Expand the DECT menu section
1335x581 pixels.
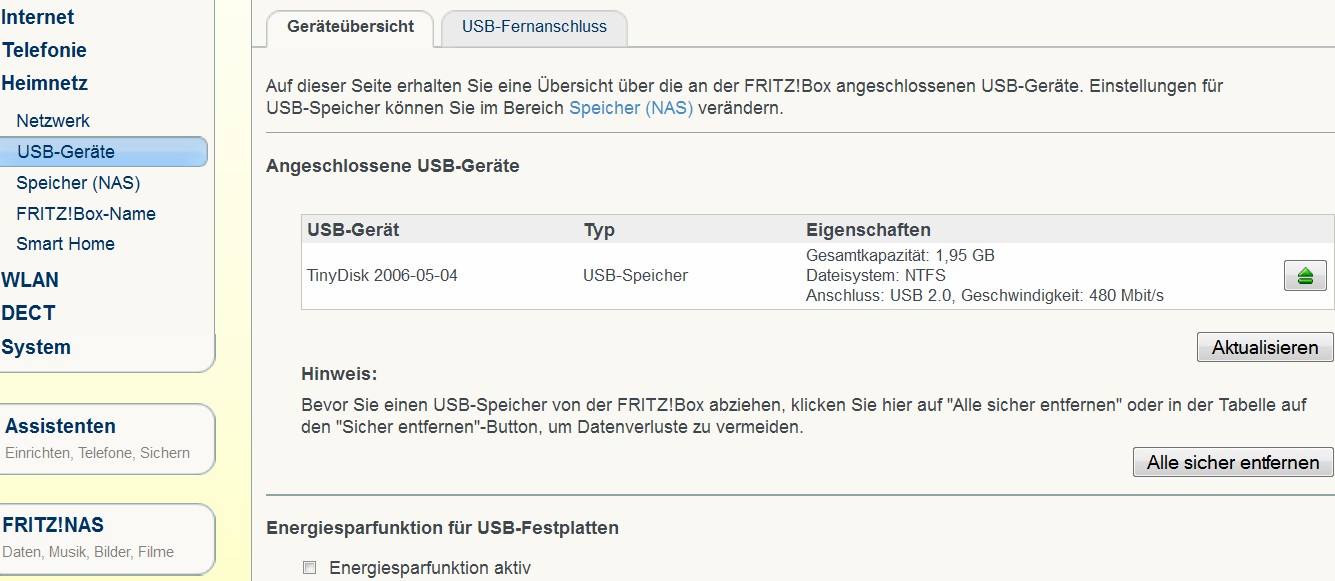click(28, 313)
